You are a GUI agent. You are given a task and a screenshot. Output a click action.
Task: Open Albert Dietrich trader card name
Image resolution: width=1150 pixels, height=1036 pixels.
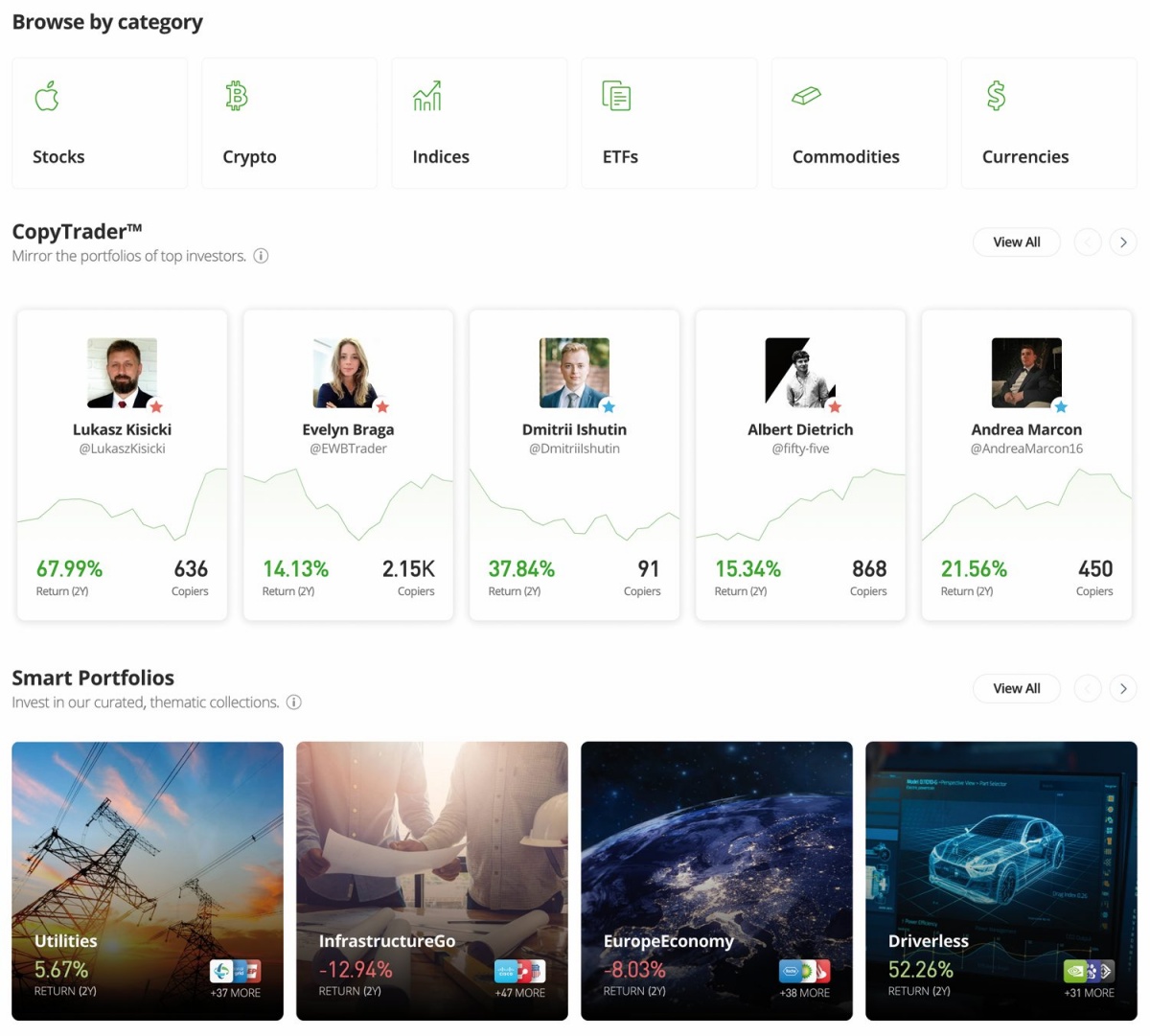click(800, 429)
